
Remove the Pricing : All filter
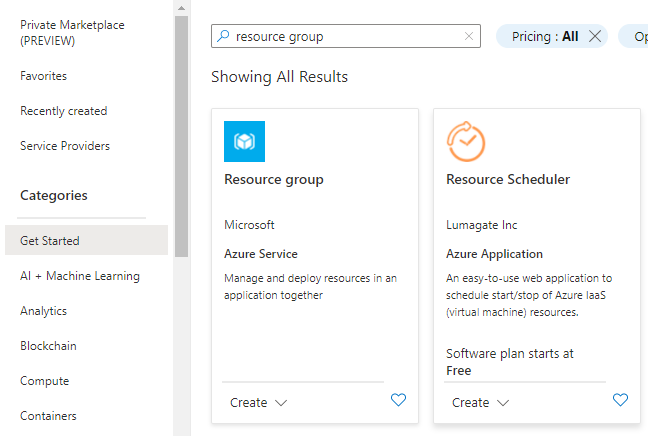click(x=595, y=36)
